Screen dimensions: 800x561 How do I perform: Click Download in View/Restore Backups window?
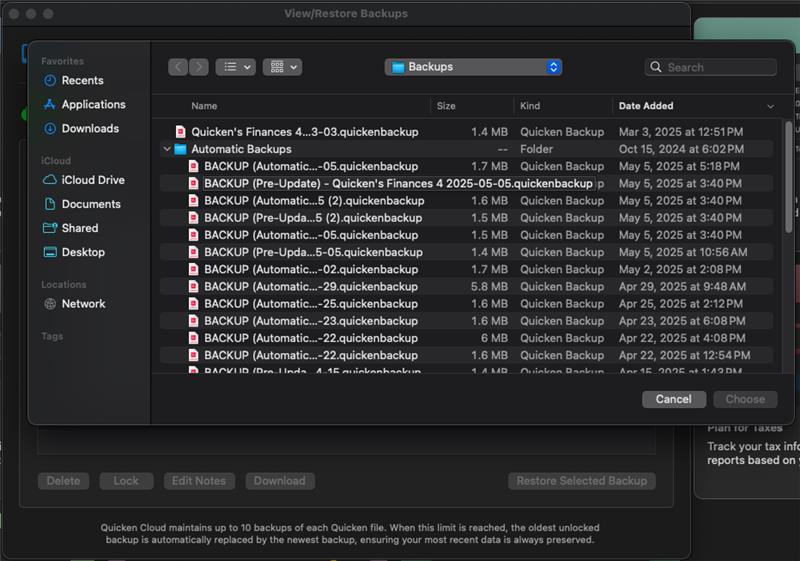coord(280,481)
